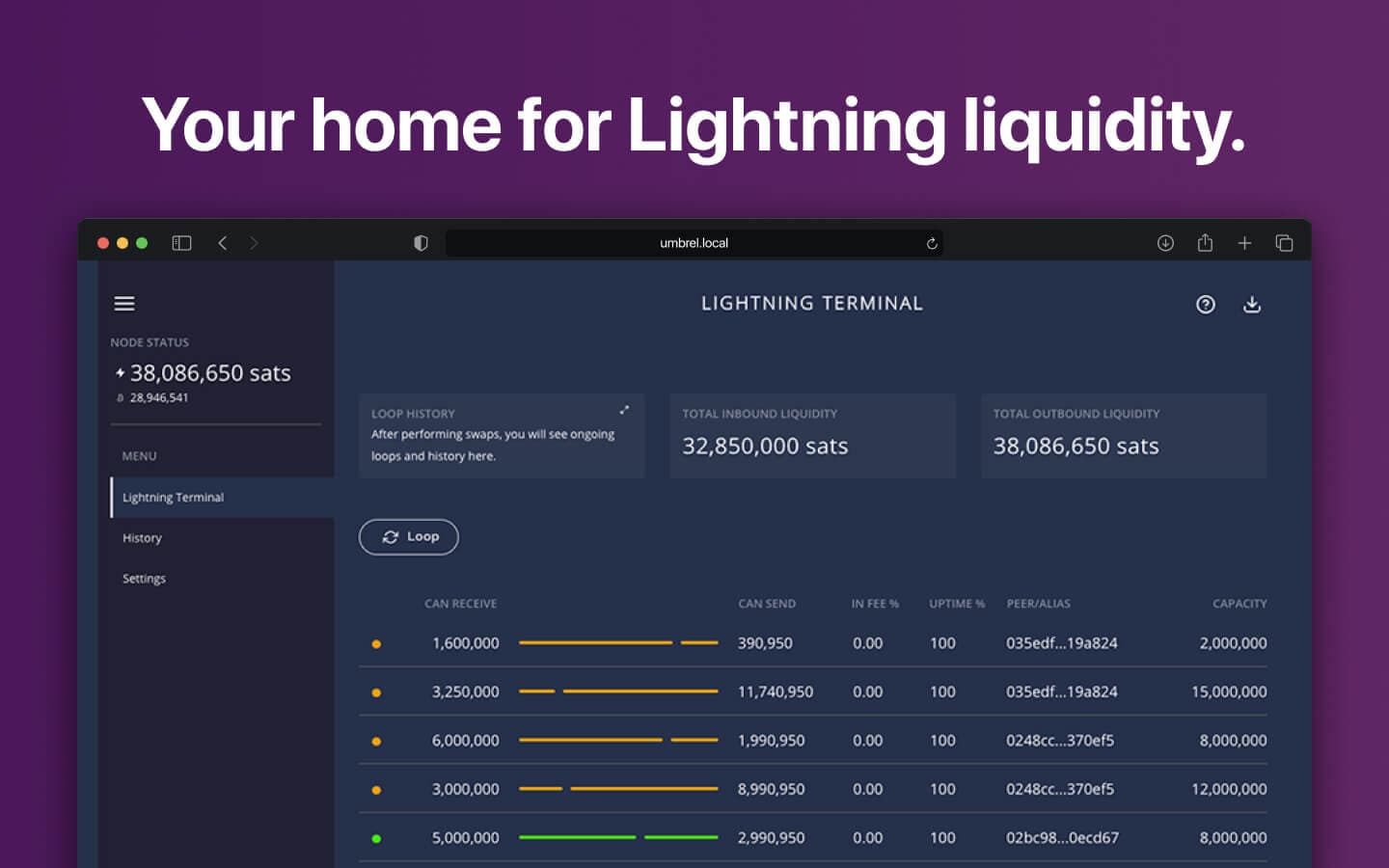Viewport: 1389px width, 868px height.
Task: Open browser downloads icon
Action: (x=1165, y=243)
